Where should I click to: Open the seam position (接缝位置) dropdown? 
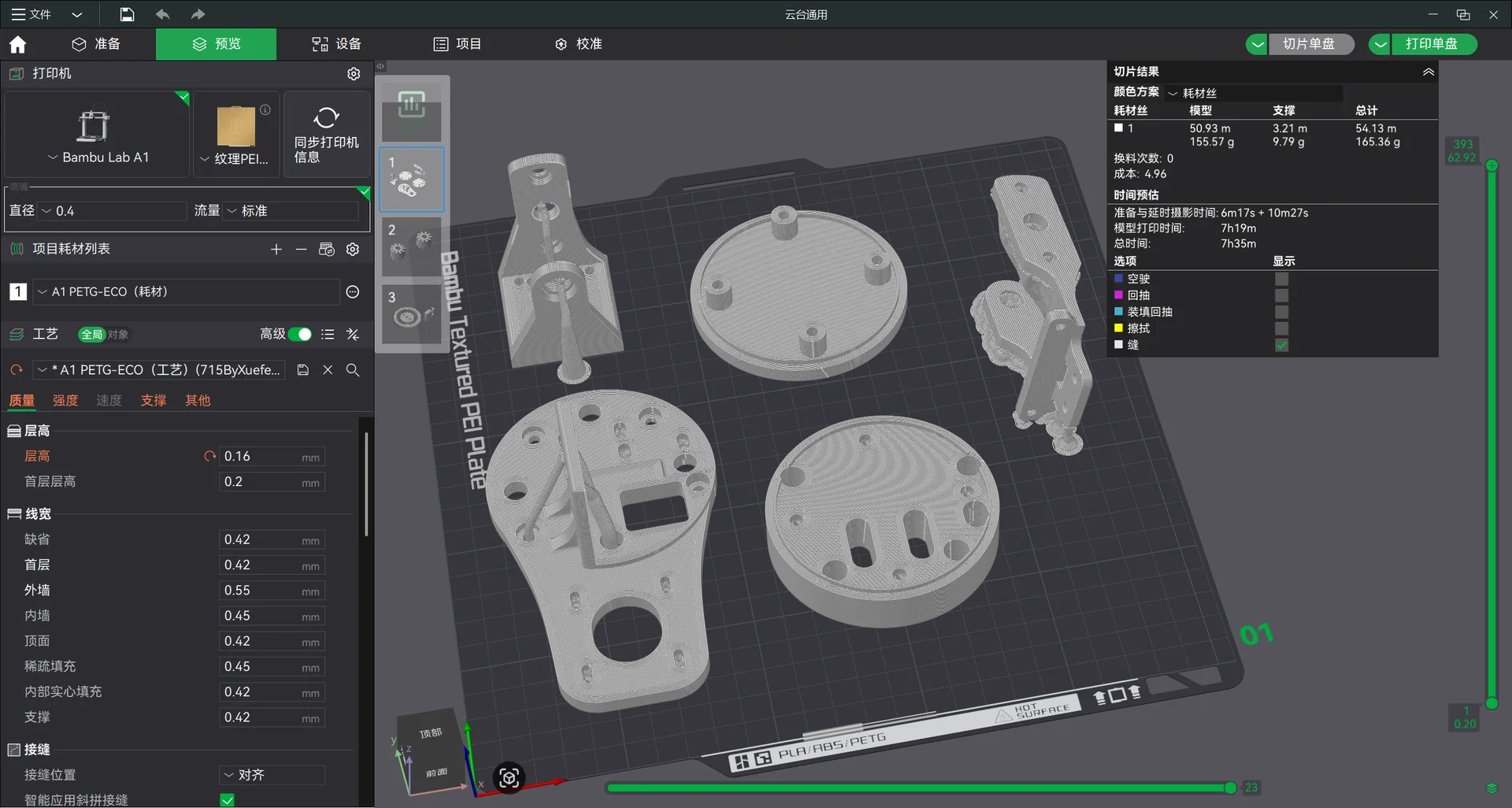click(272, 775)
